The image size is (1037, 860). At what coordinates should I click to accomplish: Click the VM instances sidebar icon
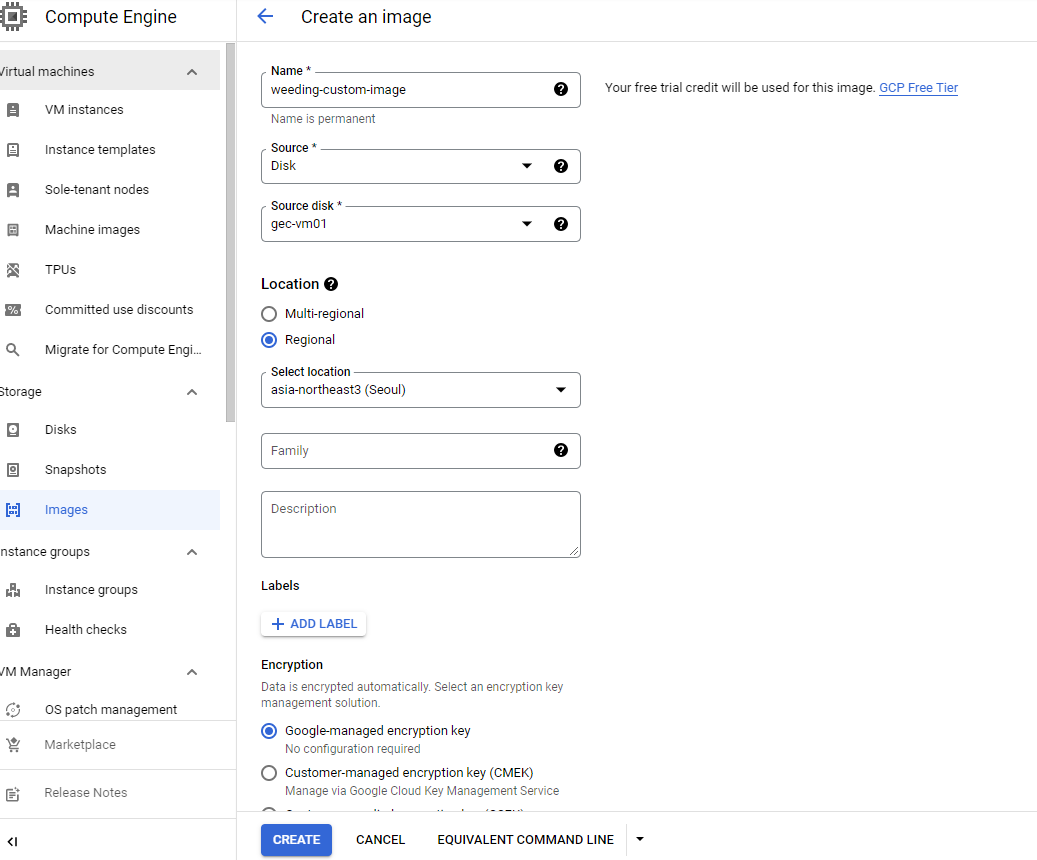pos(13,110)
